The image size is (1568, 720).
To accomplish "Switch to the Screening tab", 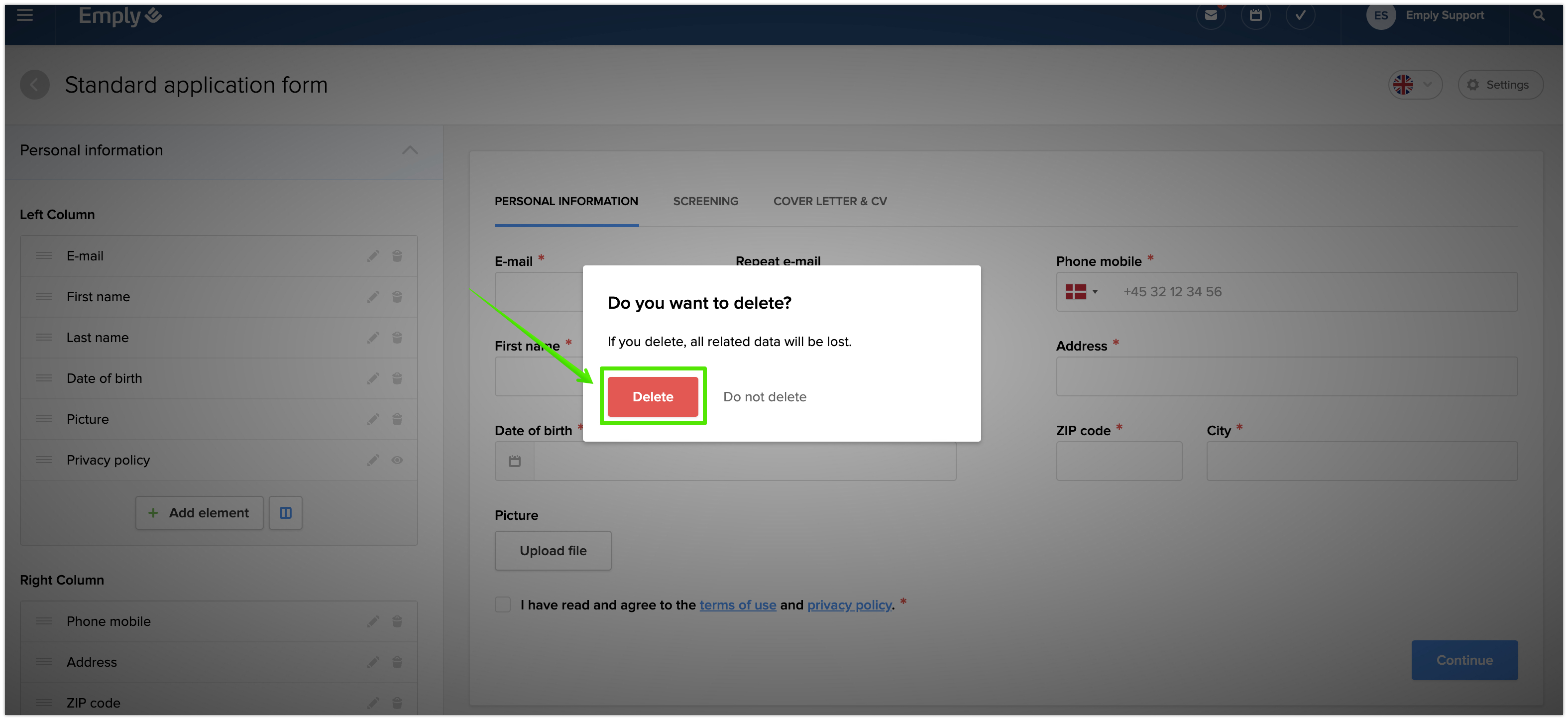I will tap(705, 202).
